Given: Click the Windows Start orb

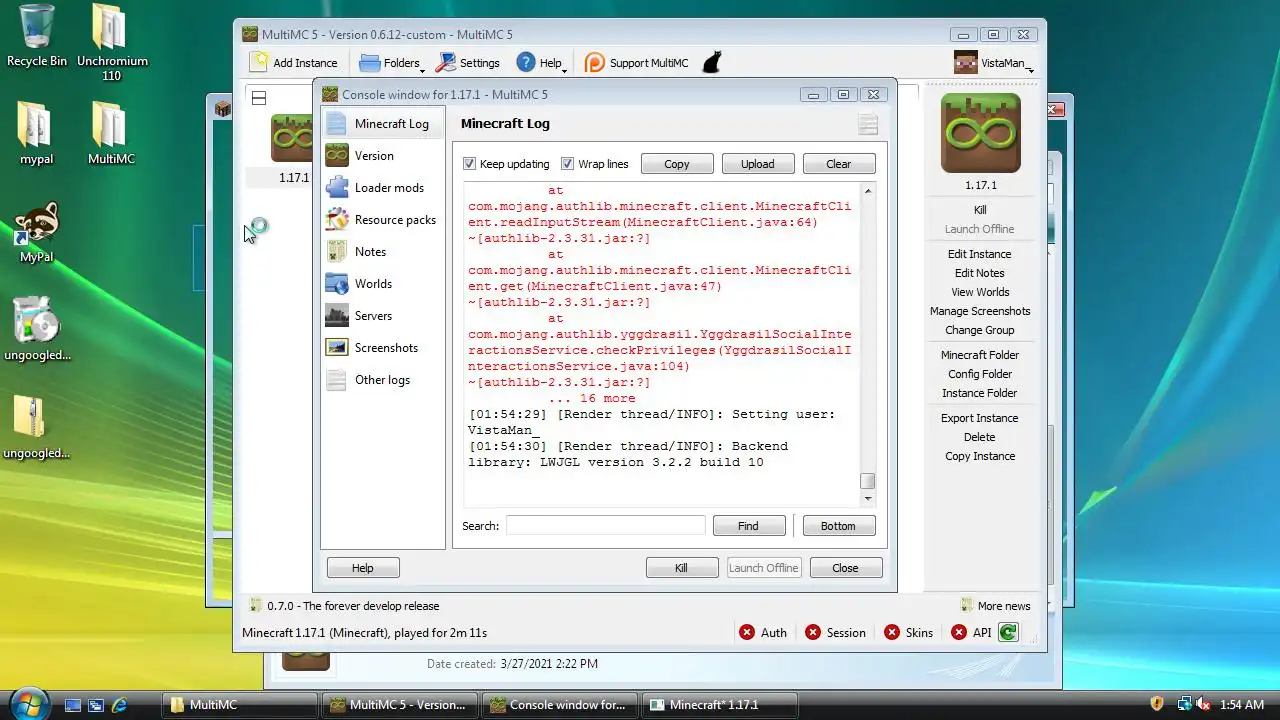Looking at the screenshot, I should [x=27, y=703].
